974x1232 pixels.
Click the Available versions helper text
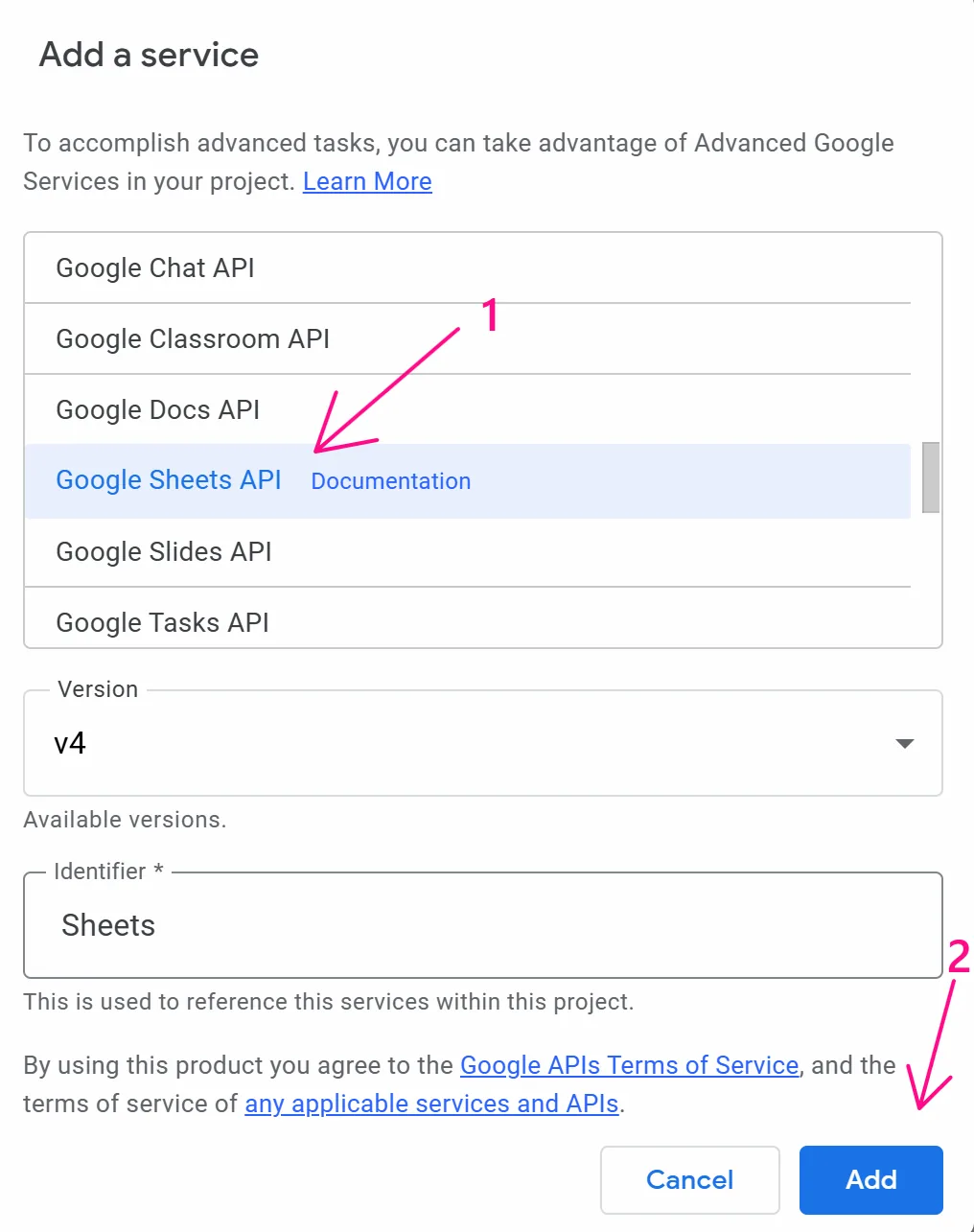point(125,820)
